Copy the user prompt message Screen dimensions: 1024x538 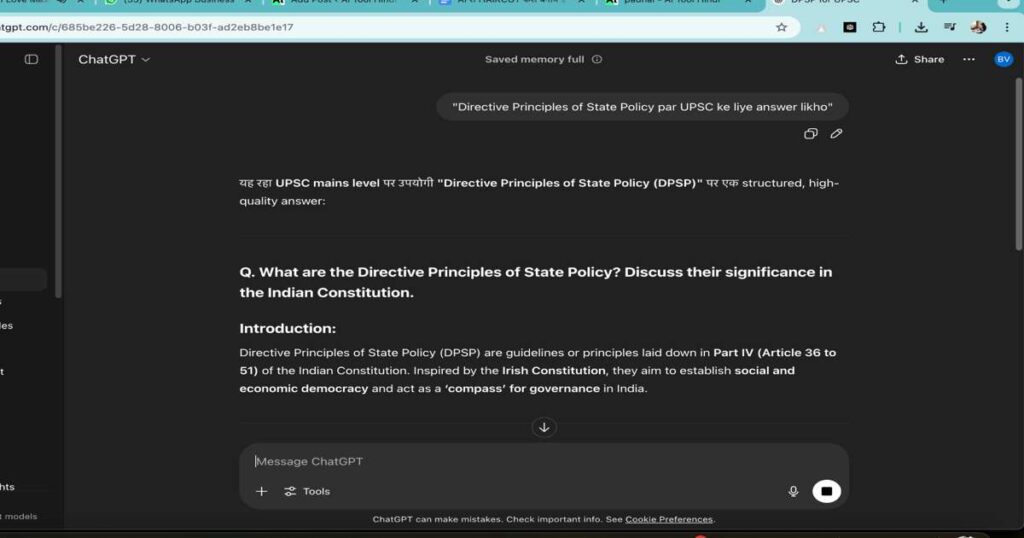(810, 134)
